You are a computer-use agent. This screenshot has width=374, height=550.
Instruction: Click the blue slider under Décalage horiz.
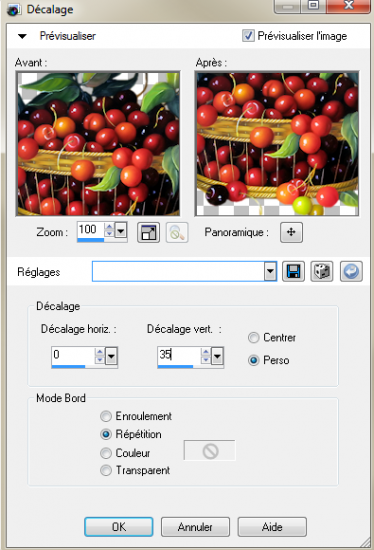coord(68,367)
